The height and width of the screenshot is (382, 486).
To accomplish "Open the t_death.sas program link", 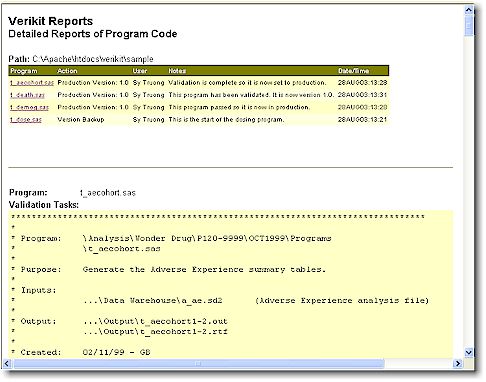I will click(27, 95).
